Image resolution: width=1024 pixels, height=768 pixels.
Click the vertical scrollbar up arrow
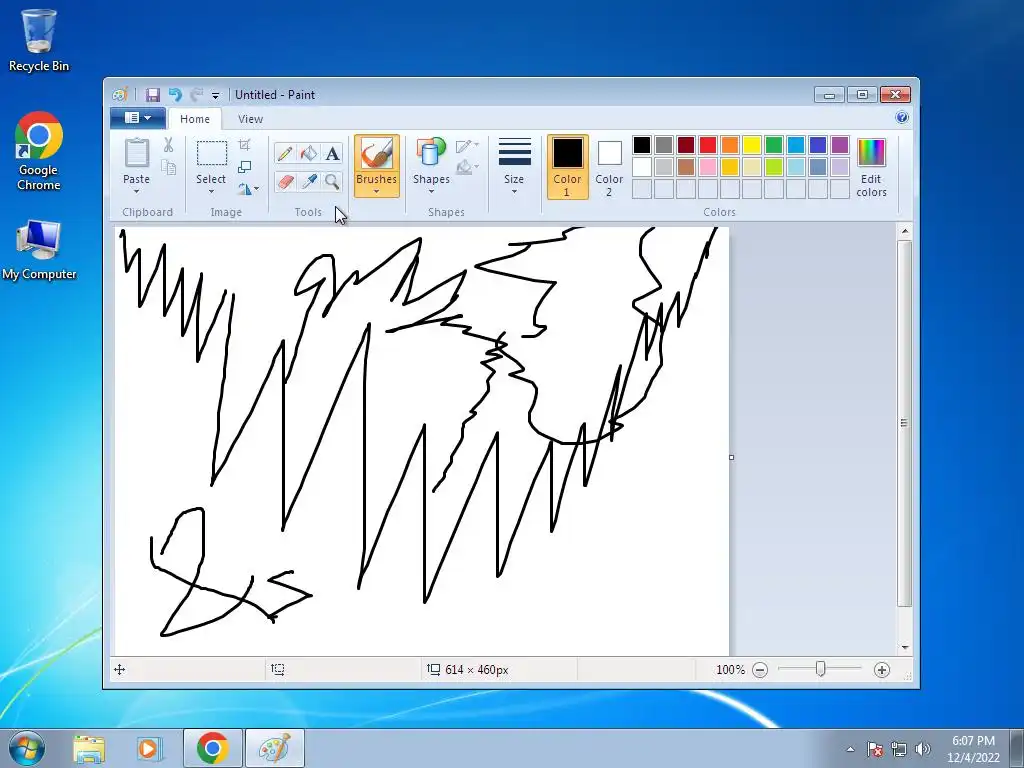coord(904,231)
